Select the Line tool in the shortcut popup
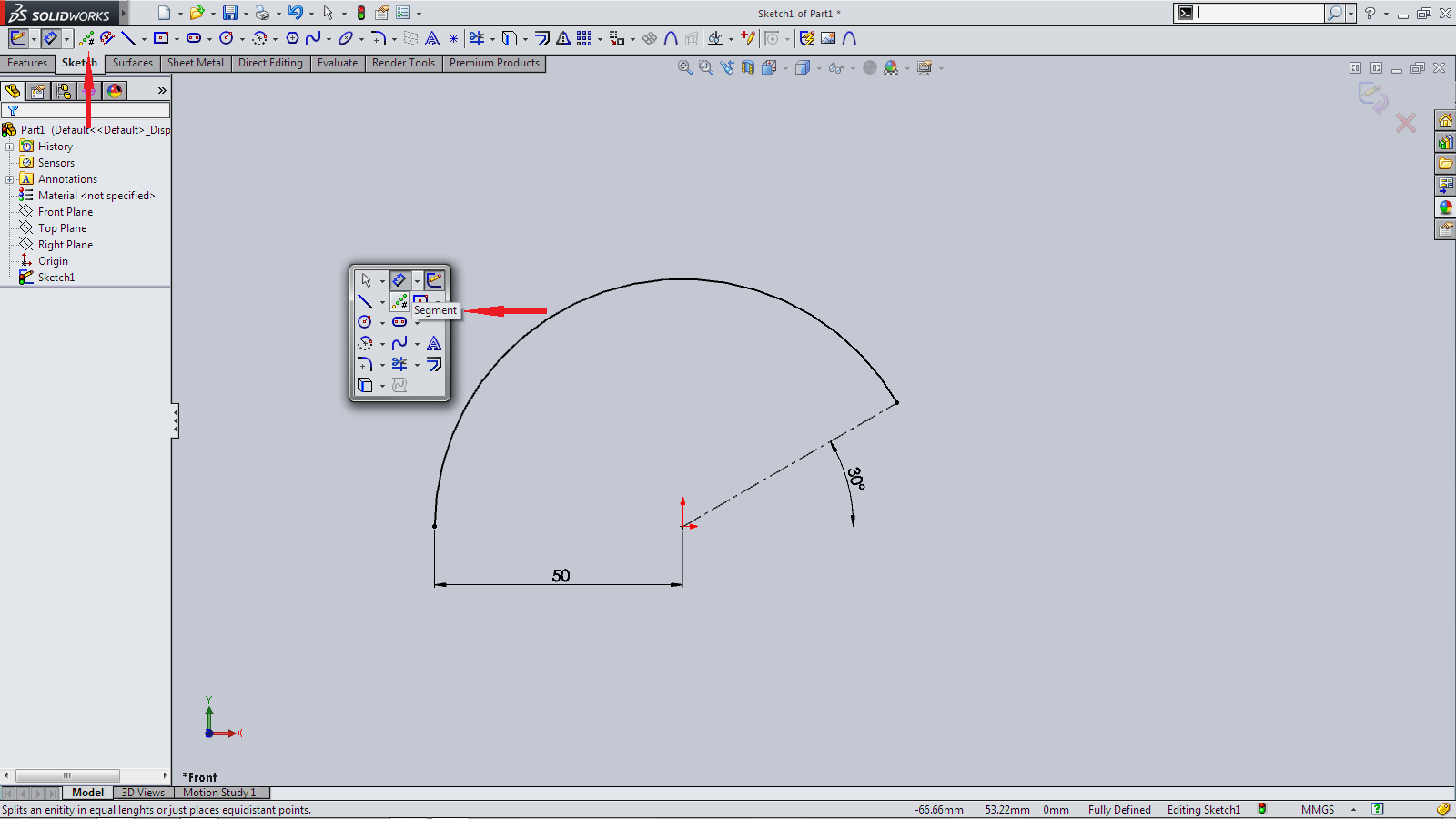 (x=365, y=301)
